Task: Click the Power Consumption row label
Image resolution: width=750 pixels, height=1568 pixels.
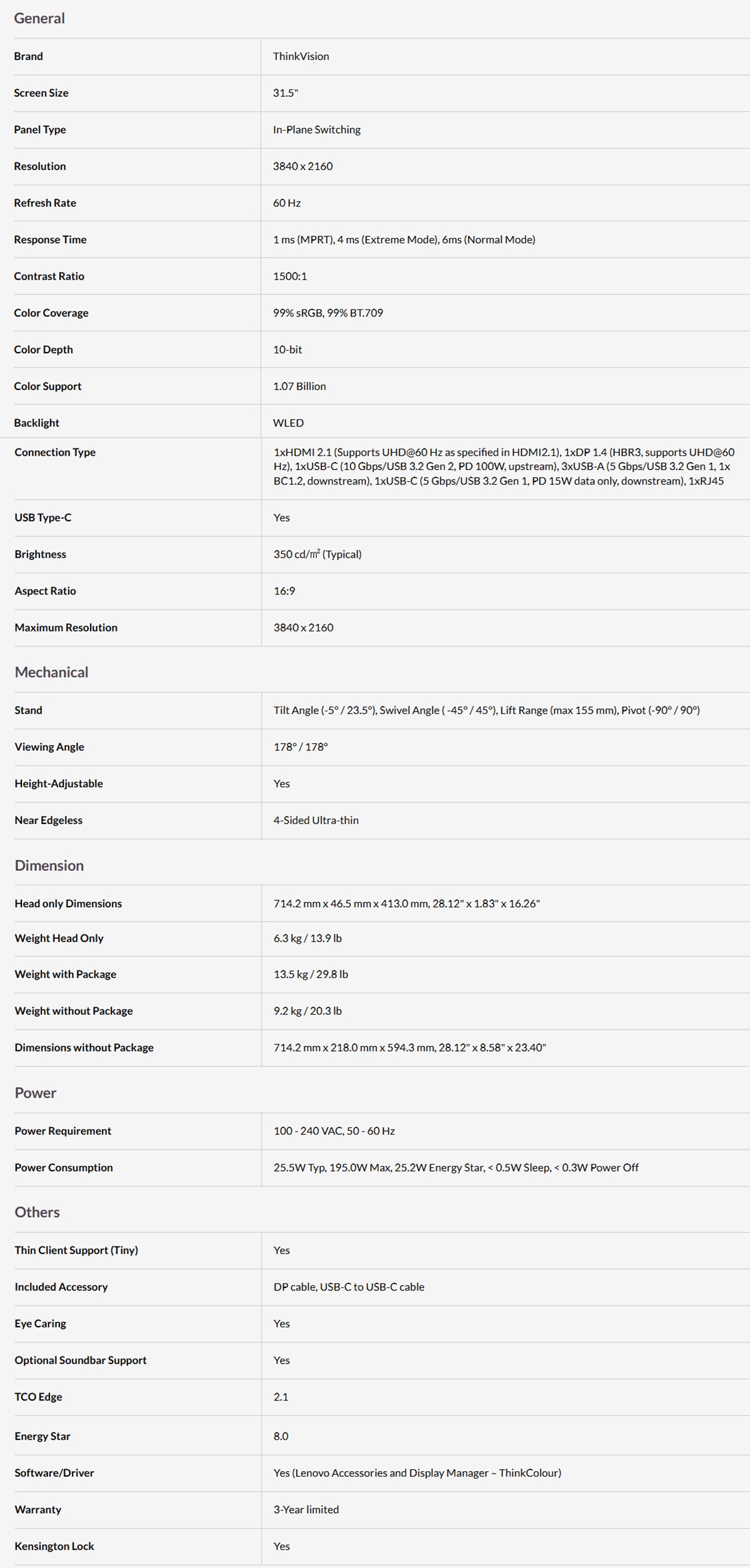Action: pyautogui.click(x=64, y=1168)
